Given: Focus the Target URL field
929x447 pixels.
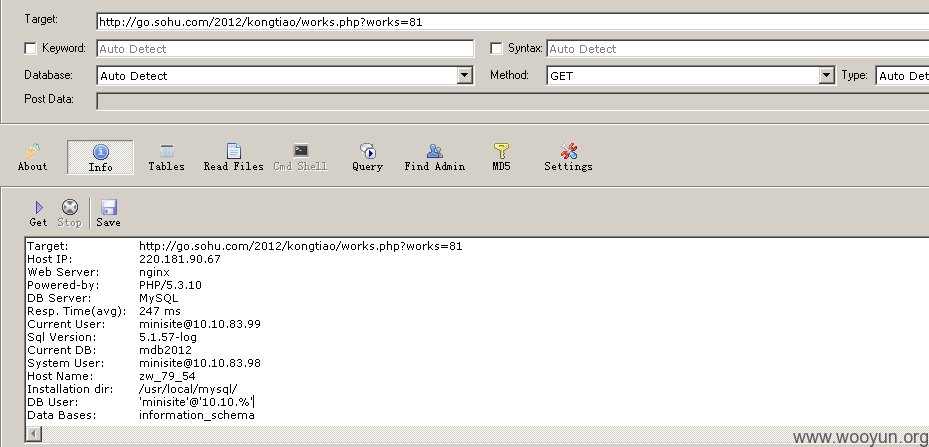Looking at the screenshot, I should click(x=512, y=22).
